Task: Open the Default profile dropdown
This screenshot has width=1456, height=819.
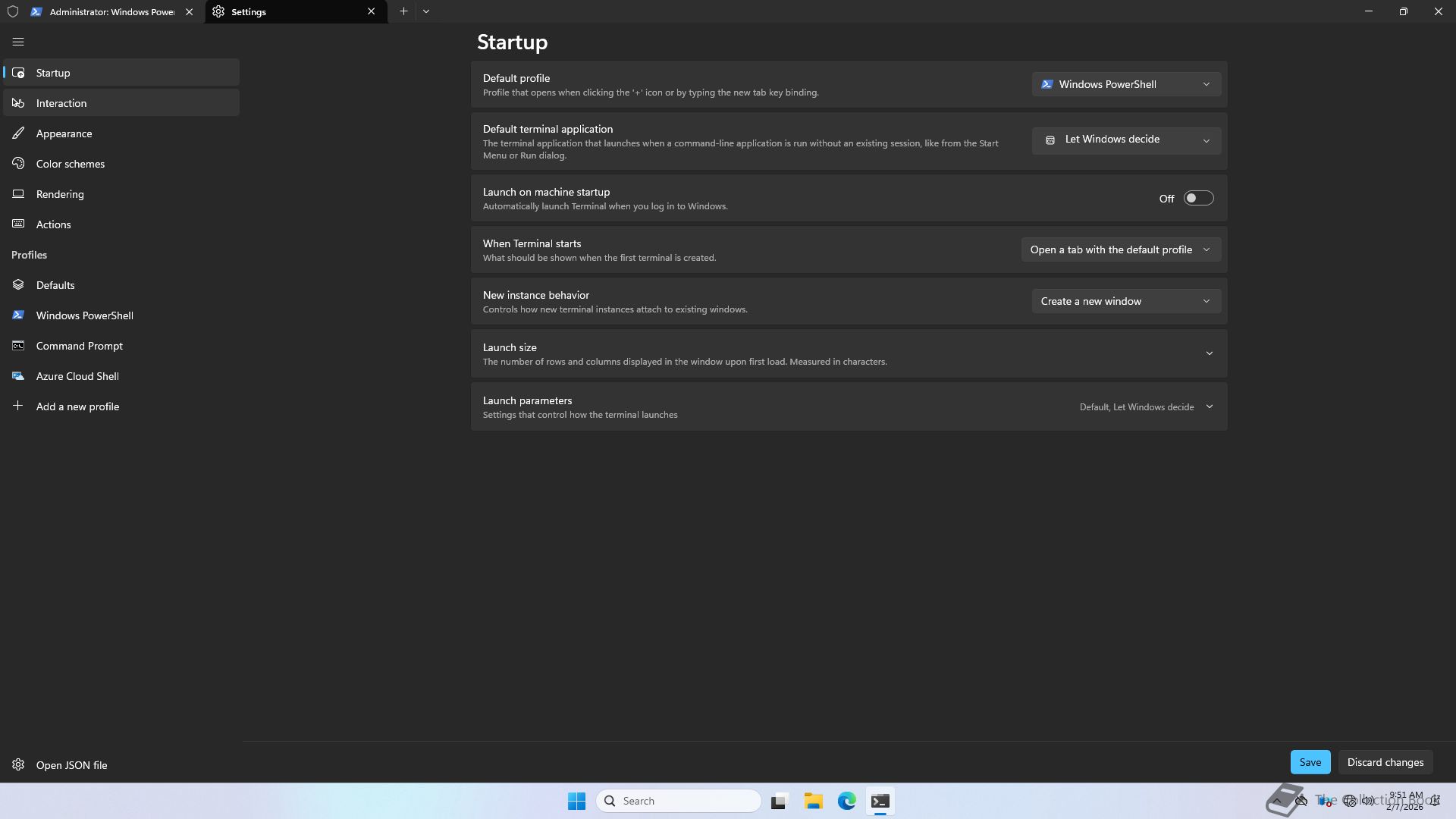Action: coord(1125,84)
